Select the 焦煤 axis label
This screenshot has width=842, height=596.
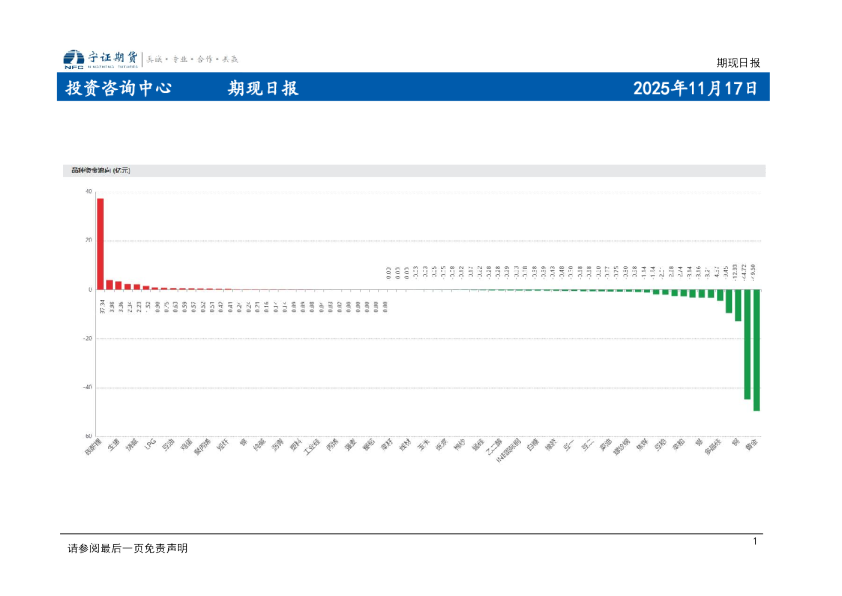(x=130, y=444)
